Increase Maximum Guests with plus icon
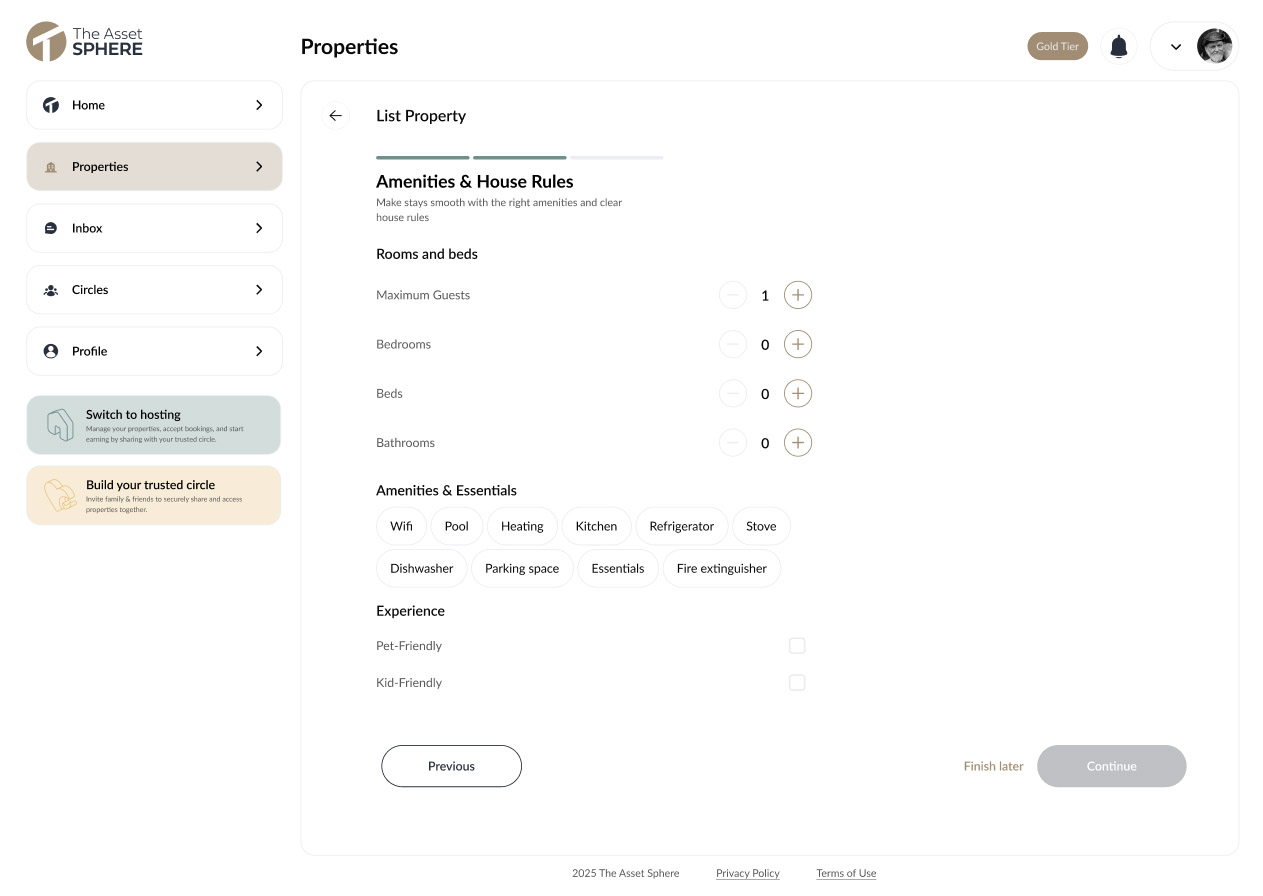Screen dimensions: 1263x896 coord(797,295)
